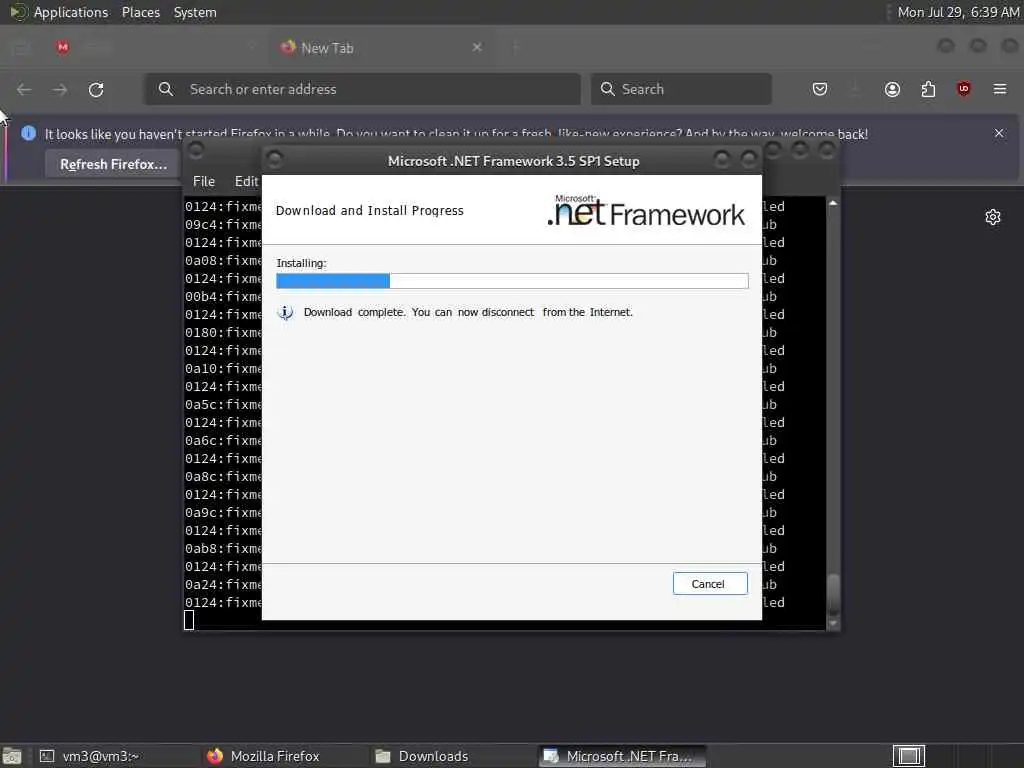Click the uBlock Origin shield icon
This screenshot has width=1024, height=768.
tap(963, 89)
